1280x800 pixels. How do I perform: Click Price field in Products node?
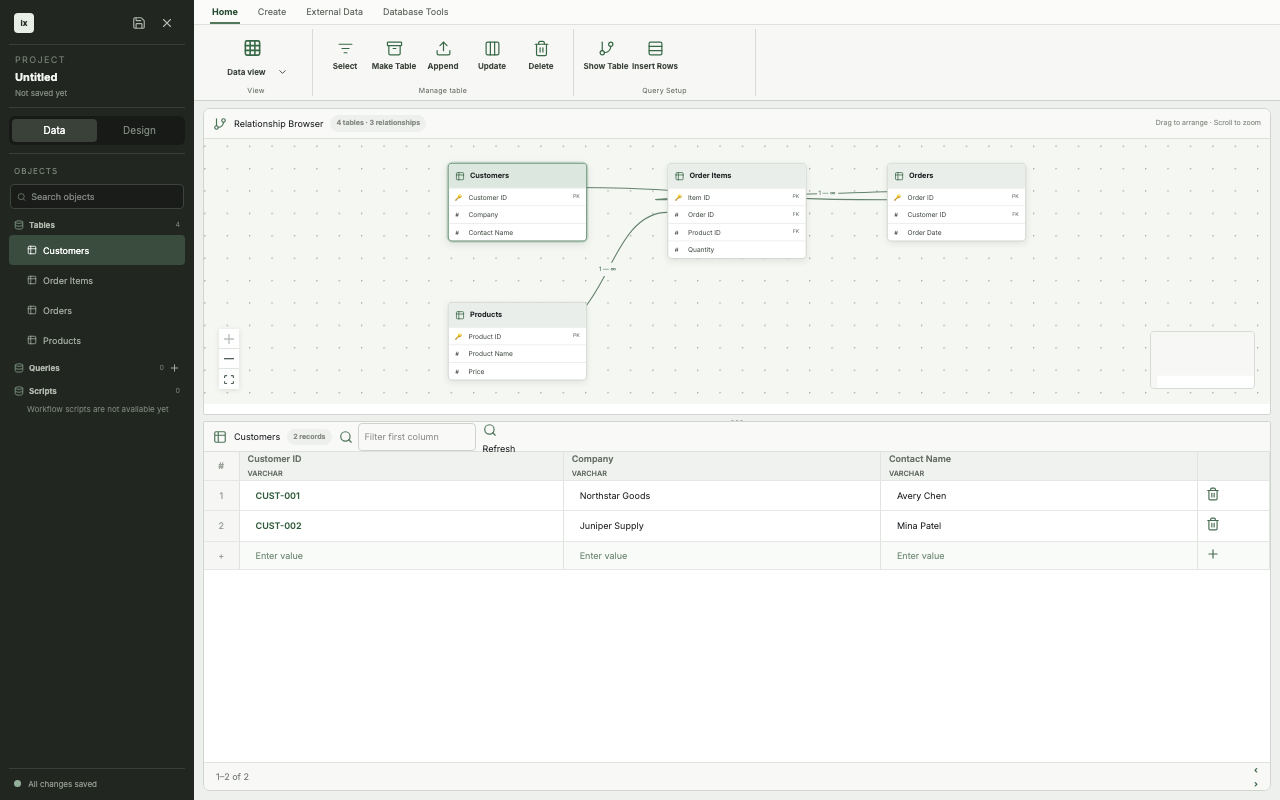[x=517, y=372]
